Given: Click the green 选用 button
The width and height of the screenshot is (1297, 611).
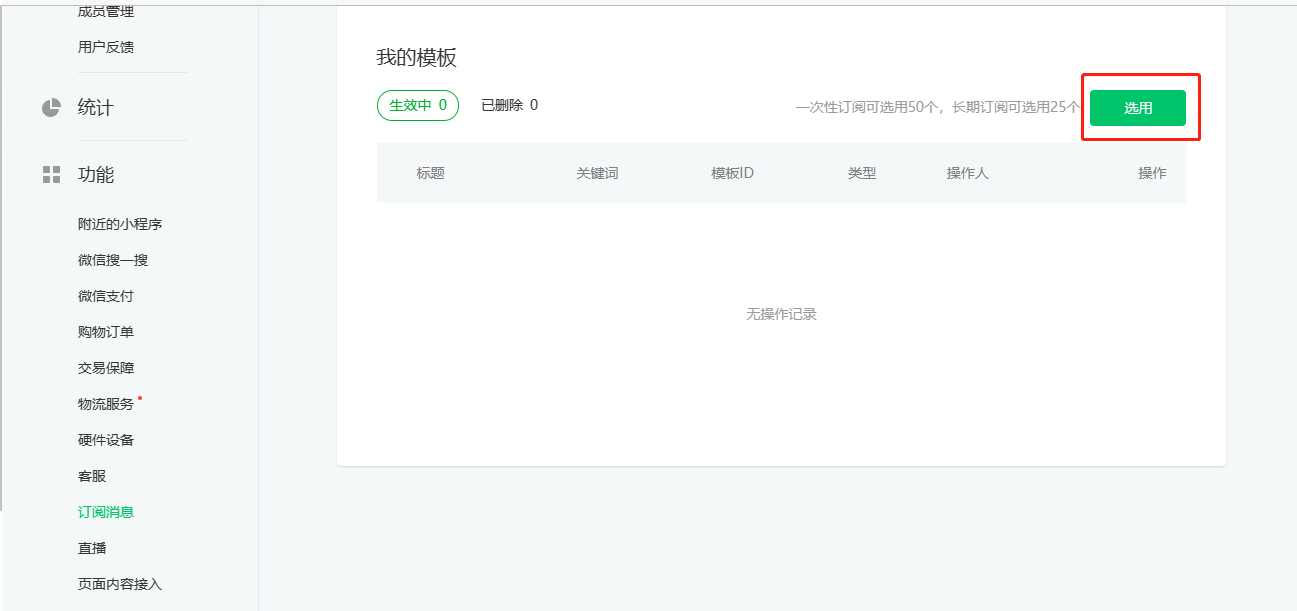Looking at the screenshot, I should click(1137, 108).
